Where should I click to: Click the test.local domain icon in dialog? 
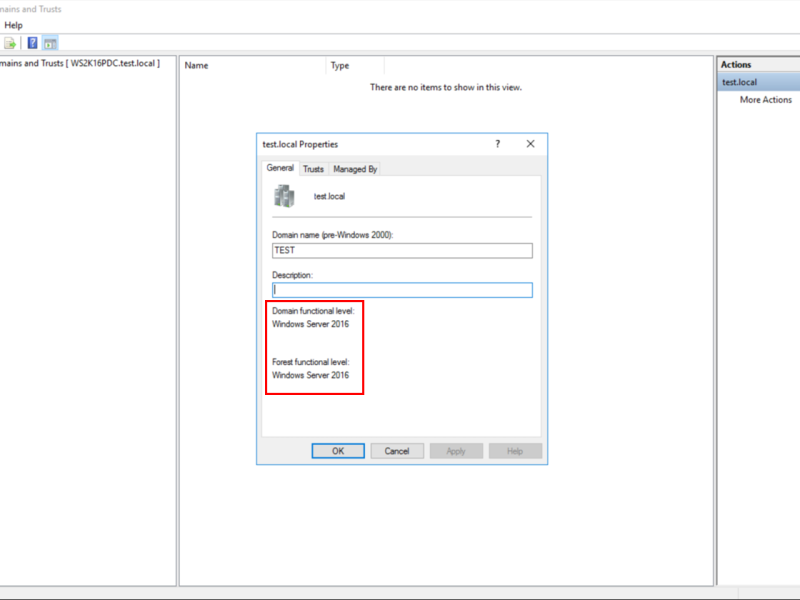click(284, 196)
